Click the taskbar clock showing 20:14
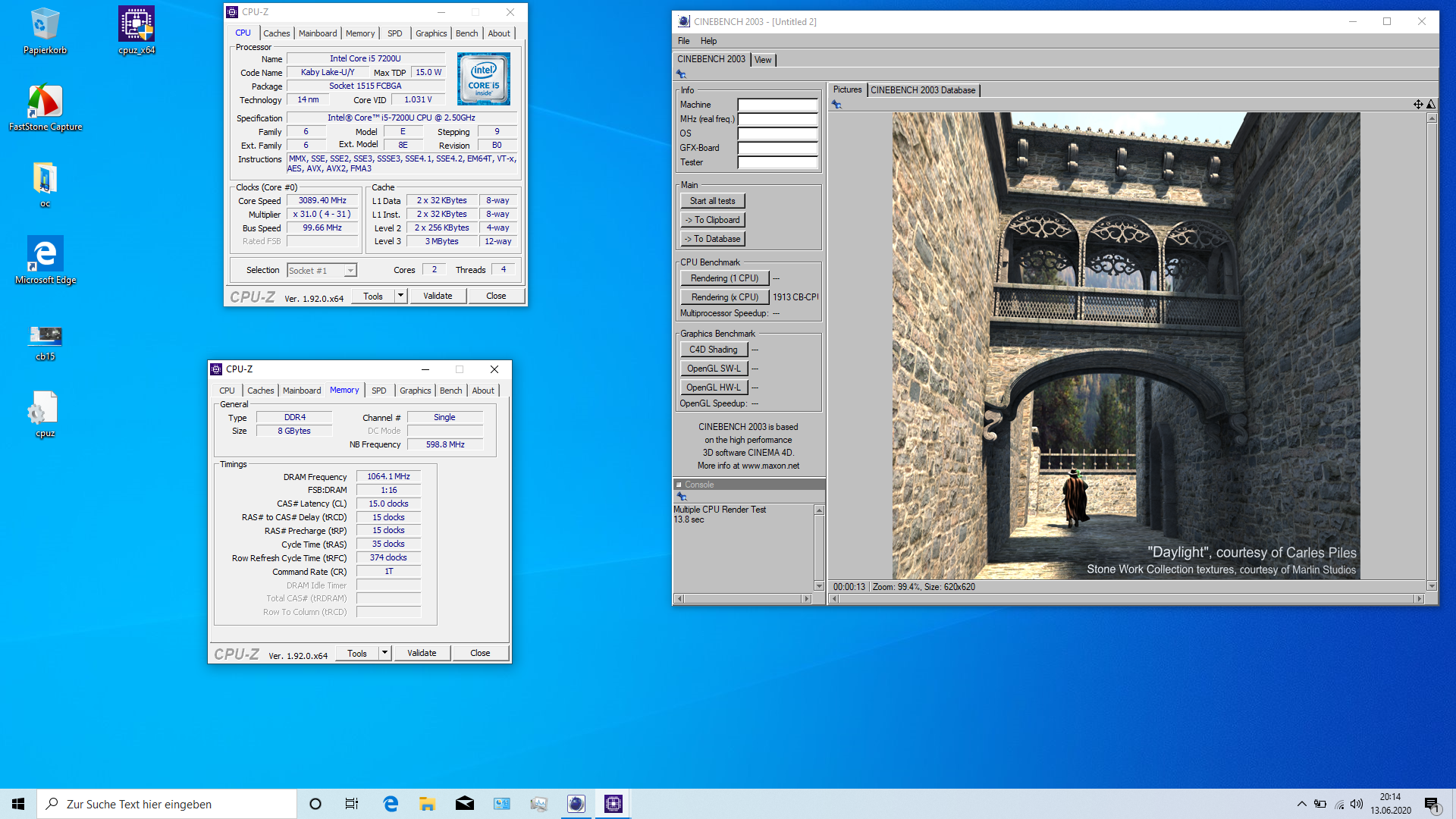Viewport: 1456px width, 819px height. pos(1390,804)
